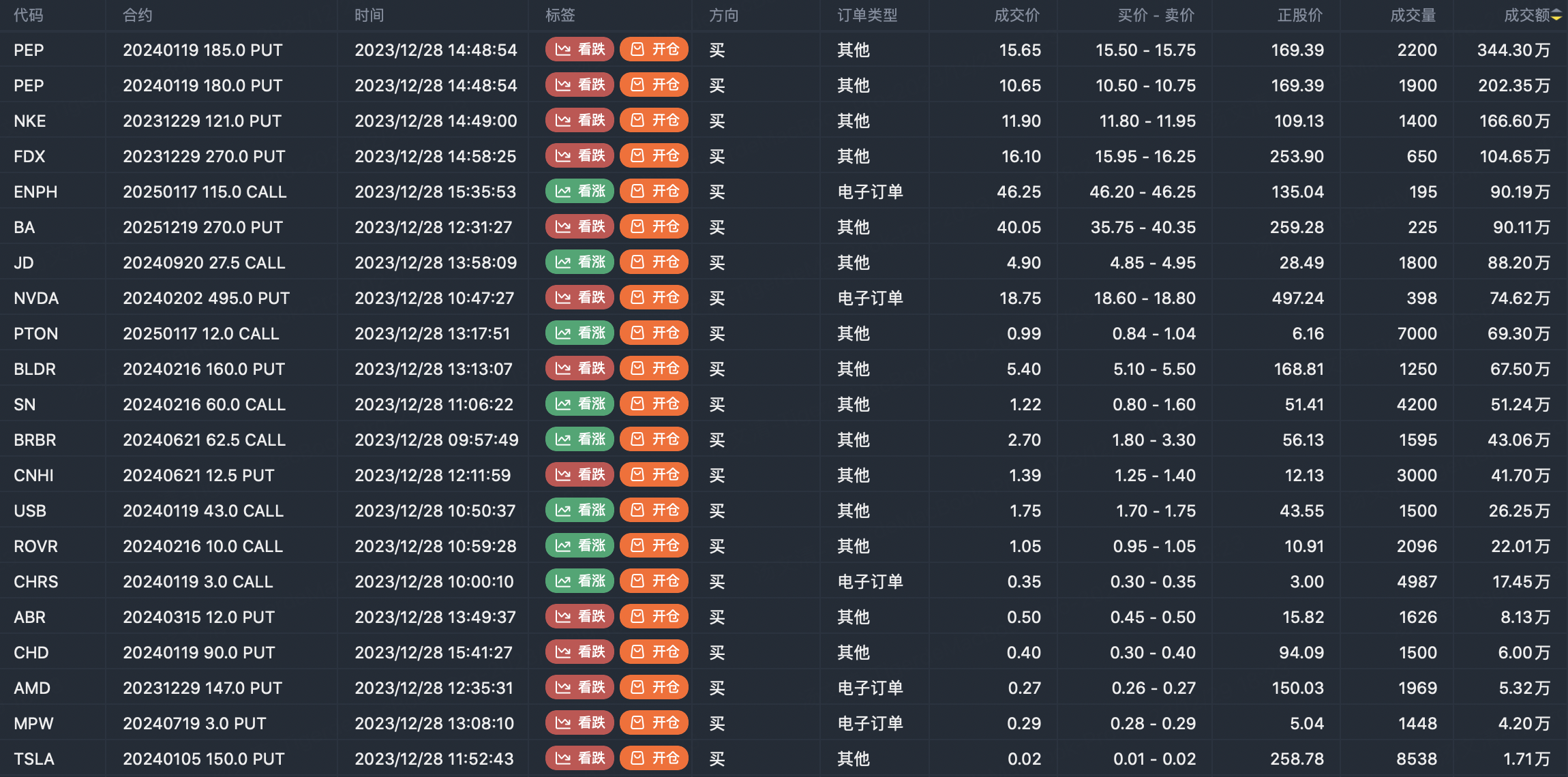The height and width of the screenshot is (777, 1568).
Task: Click the 看跌 tag in CNHI row
Action: pos(579,475)
